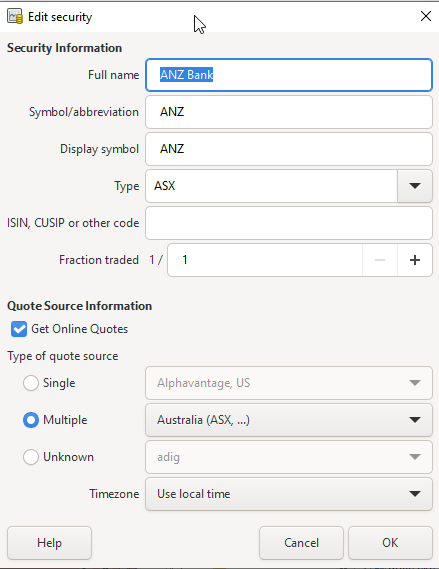The width and height of the screenshot is (439, 569).
Task: Click the Edit security window icon
Action: [x=15, y=17]
